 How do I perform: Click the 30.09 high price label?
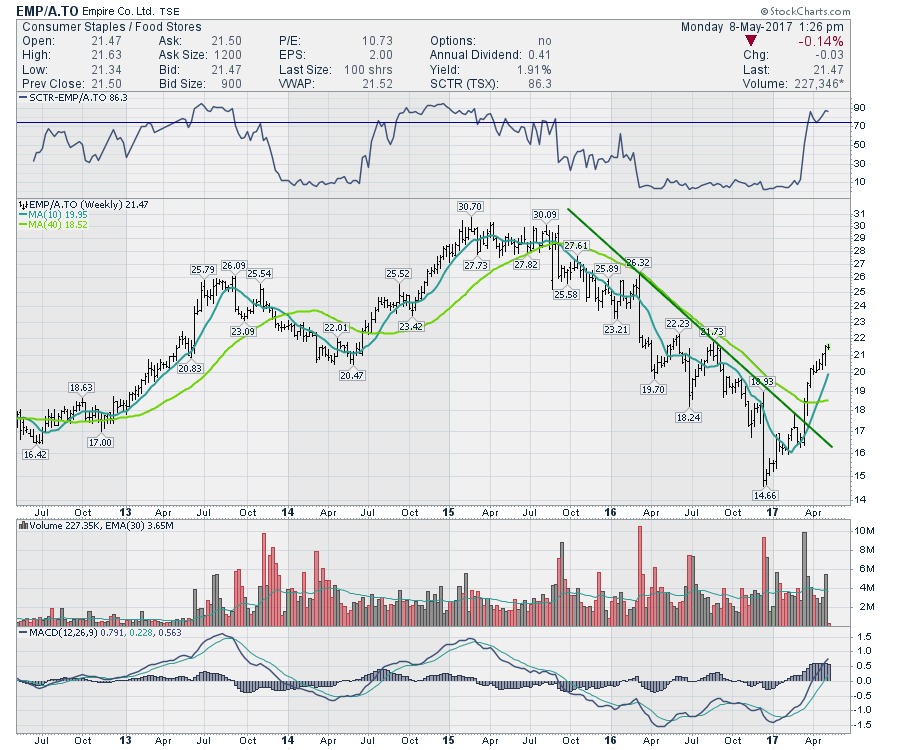[x=545, y=215]
